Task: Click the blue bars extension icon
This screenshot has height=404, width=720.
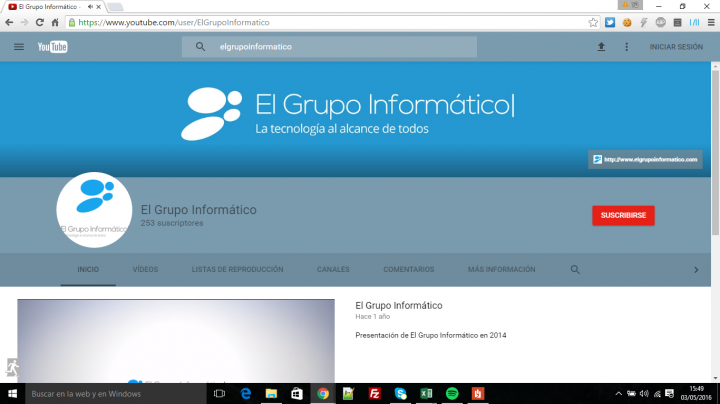Action: click(694, 22)
